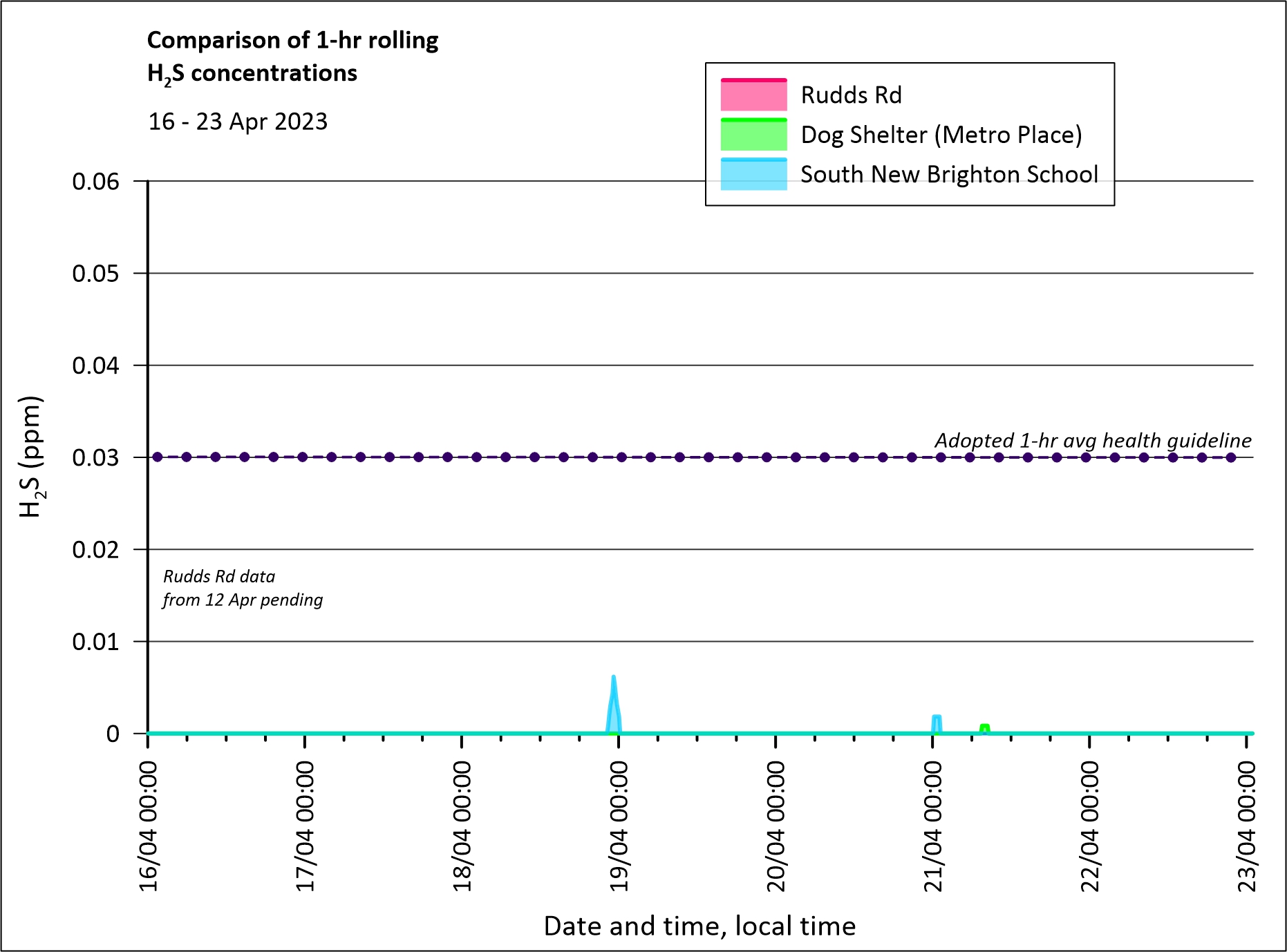Click the green Dog Shelter legend swatch
Screen dimensions: 1287x952
pyautogui.click(x=753, y=135)
